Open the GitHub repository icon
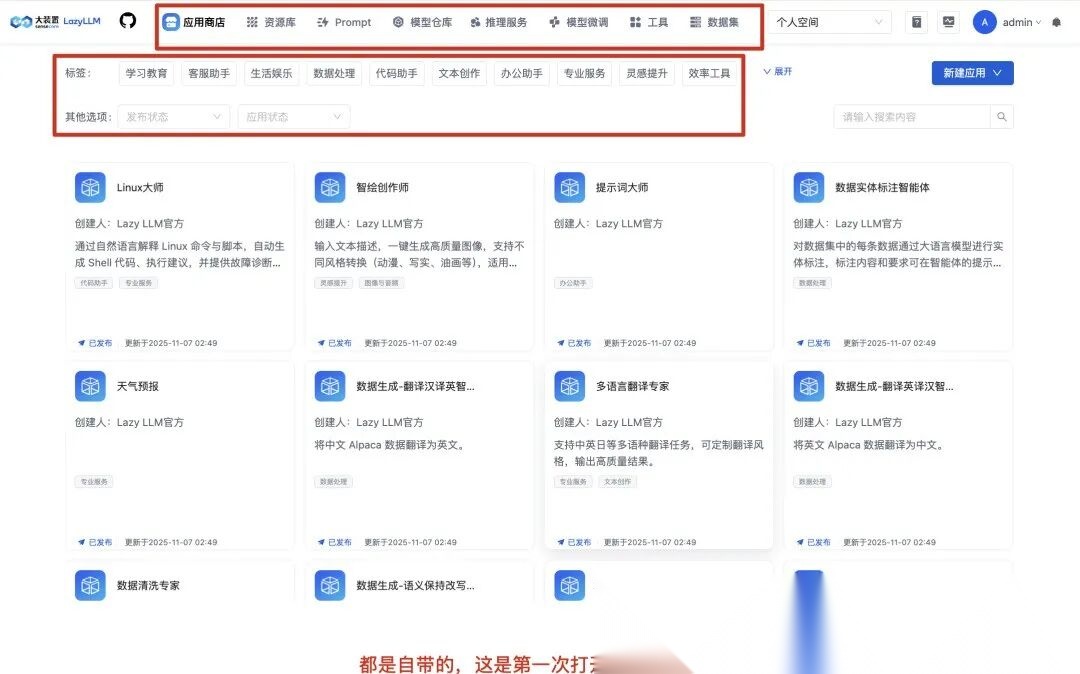The width and height of the screenshot is (1080, 674). (127, 21)
